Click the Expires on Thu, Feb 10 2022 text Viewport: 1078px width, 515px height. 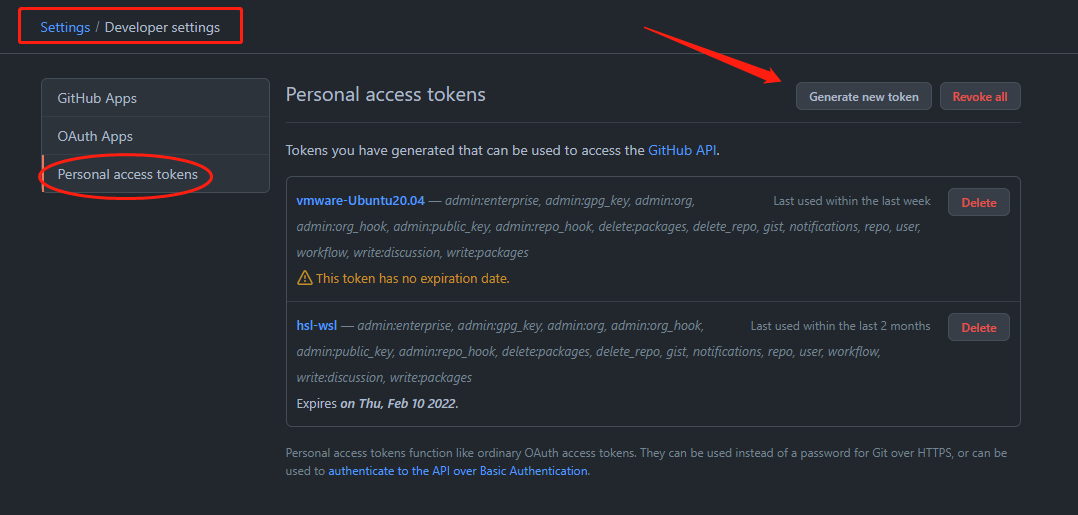377,404
